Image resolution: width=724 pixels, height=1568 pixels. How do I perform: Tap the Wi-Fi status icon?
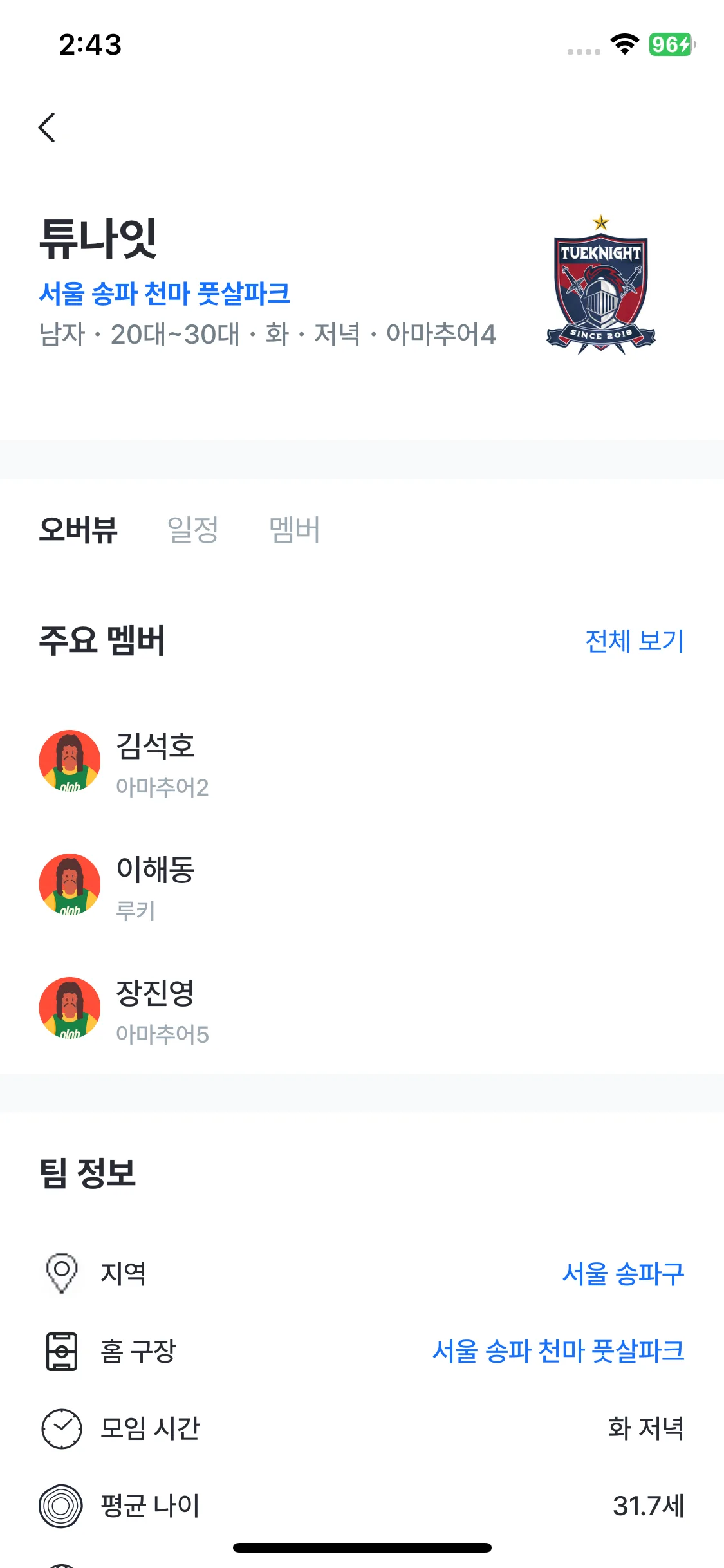point(624,44)
